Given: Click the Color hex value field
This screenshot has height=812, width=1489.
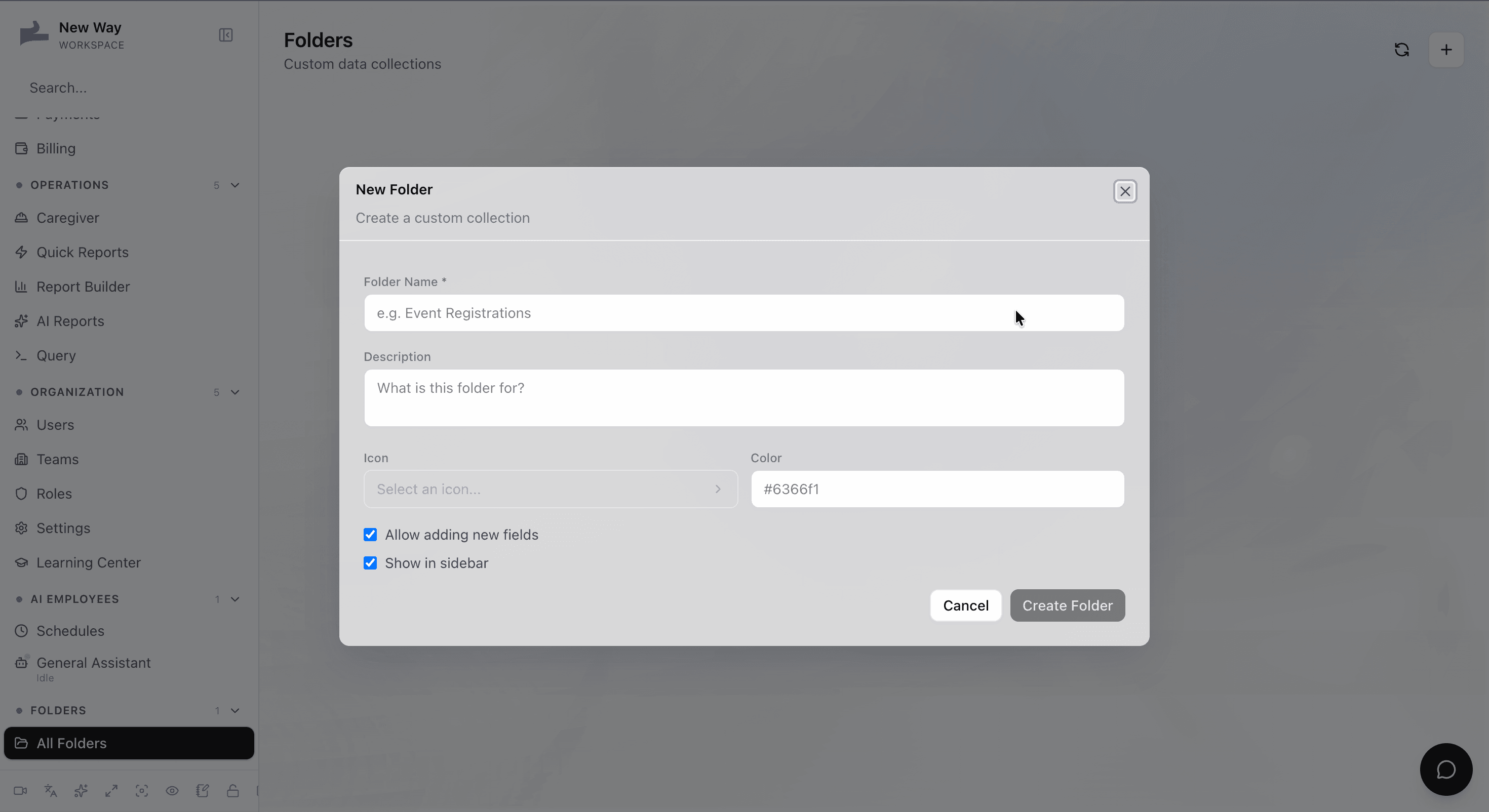Looking at the screenshot, I should click(937, 489).
